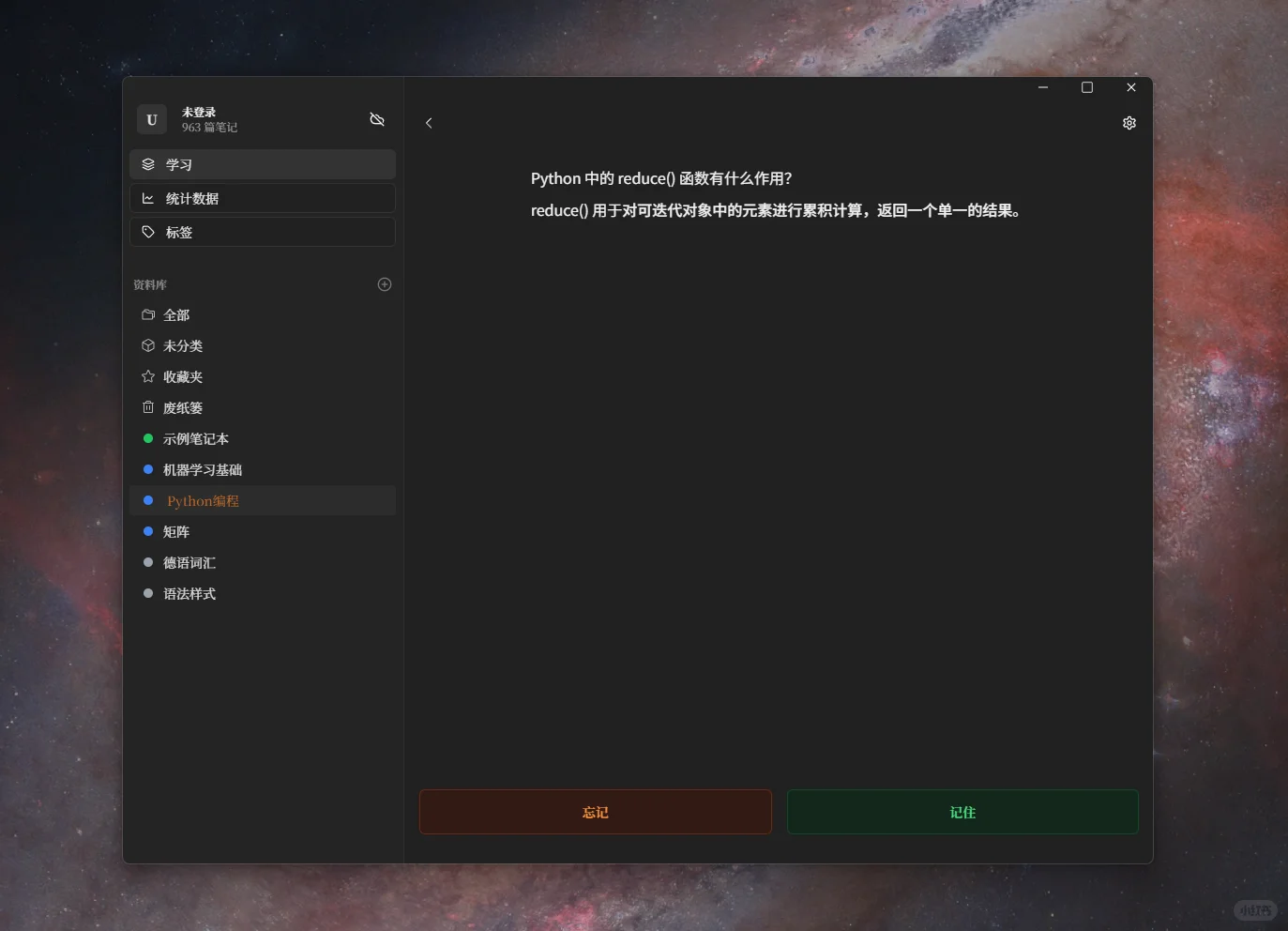1288x931 pixels.
Task: Select the Python编程 notebook
Action: pyautogui.click(x=203, y=500)
